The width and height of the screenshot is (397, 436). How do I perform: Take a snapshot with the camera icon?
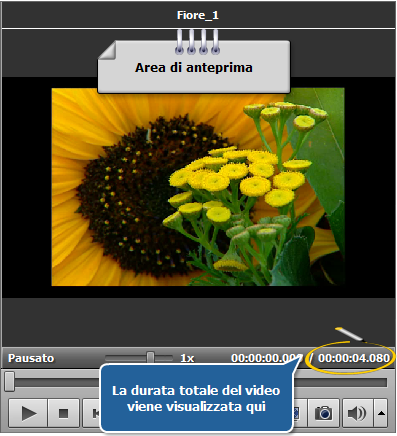pos(324,413)
